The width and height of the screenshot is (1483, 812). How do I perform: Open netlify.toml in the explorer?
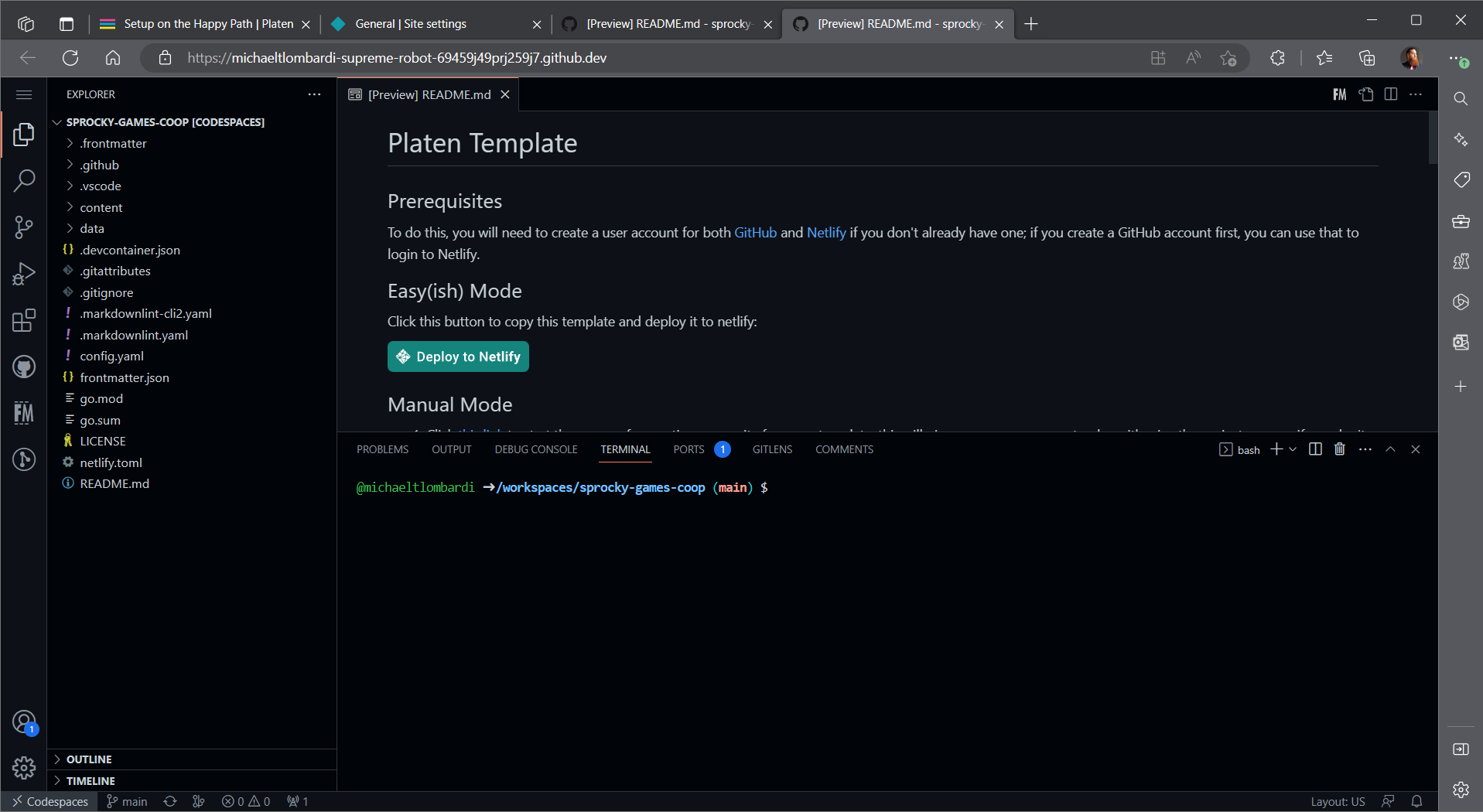(111, 462)
